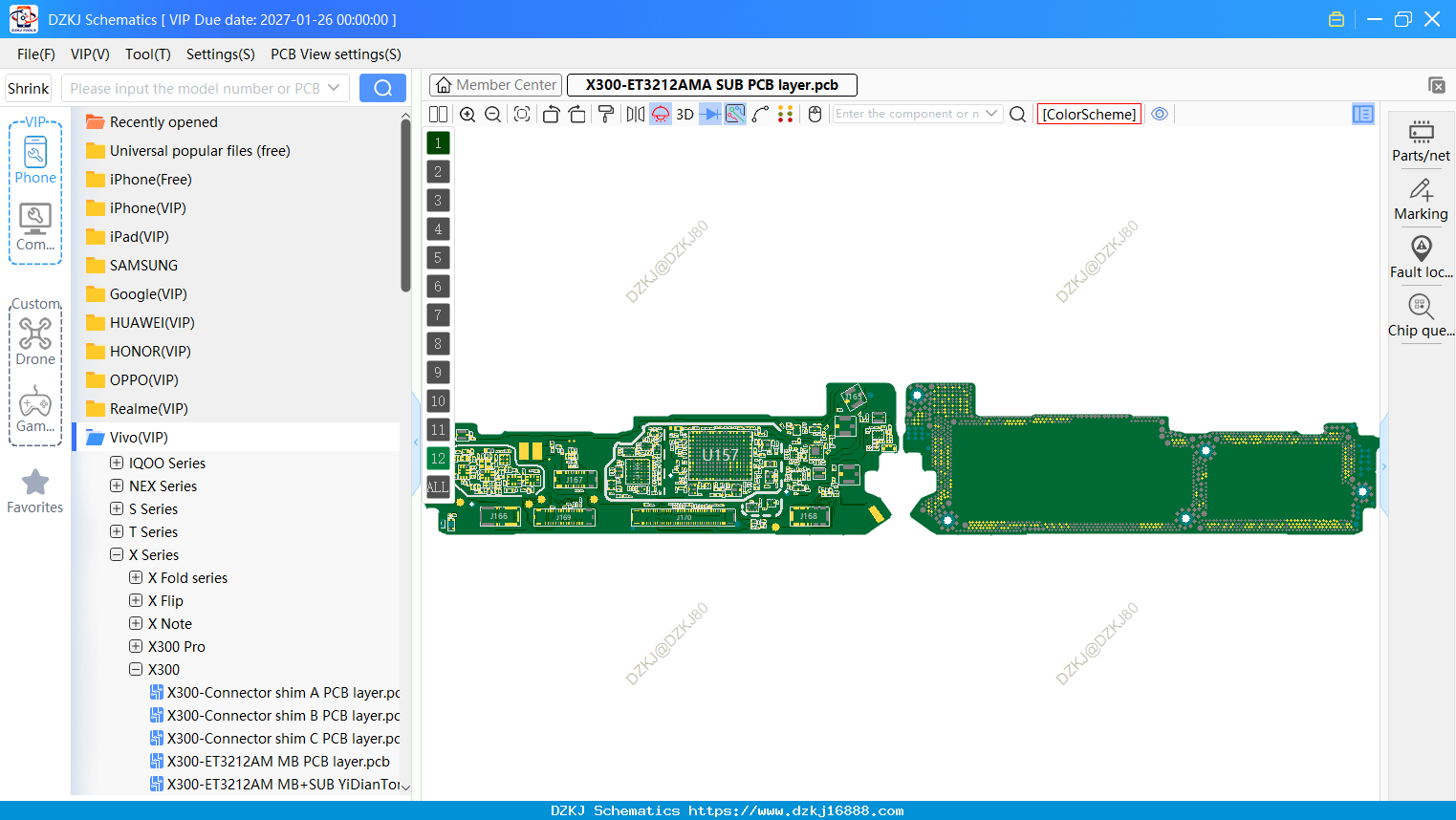Select PCB layer 12
The height and width of the screenshot is (820, 1456).
point(438,459)
